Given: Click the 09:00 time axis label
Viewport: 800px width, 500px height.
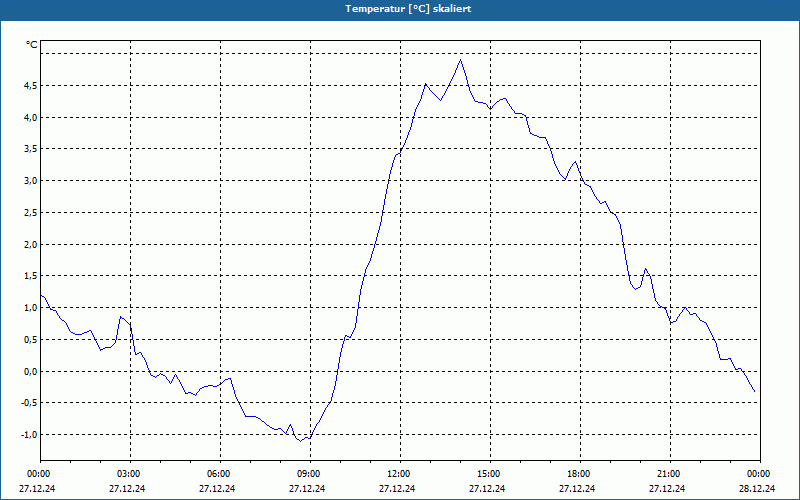Looking at the screenshot, I should click(308, 474).
